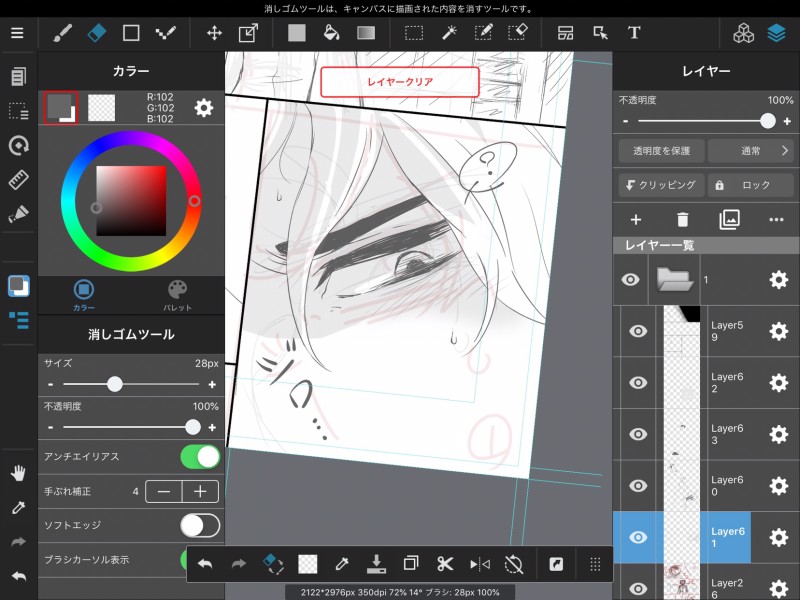Select the Move tool

pyautogui.click(x=214, y=33)
